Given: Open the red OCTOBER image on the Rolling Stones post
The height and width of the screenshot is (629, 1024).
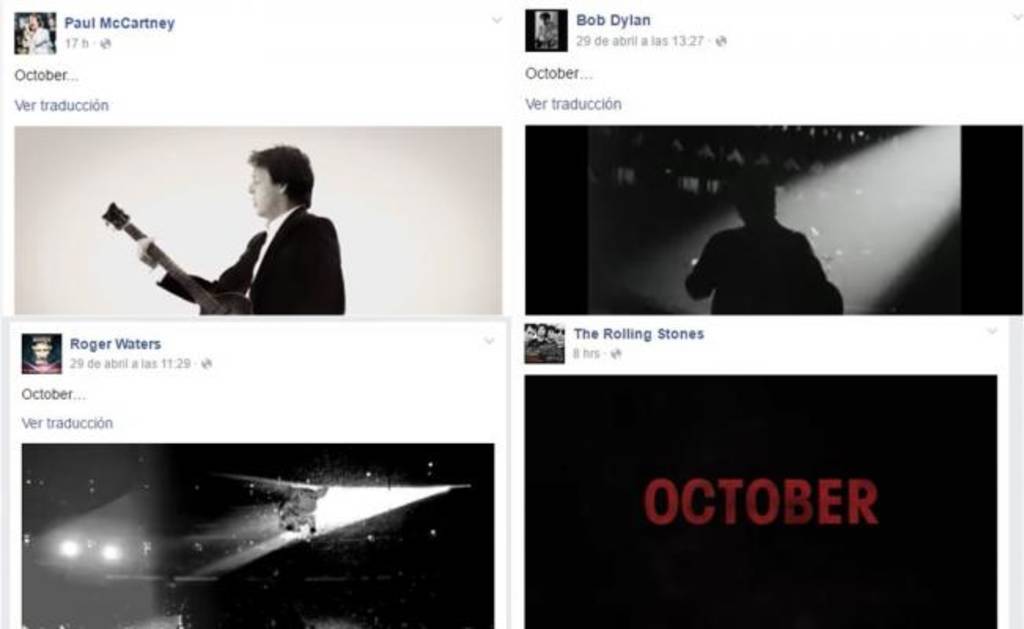Looking at the screenshot, I should click(x=761, y=502).
